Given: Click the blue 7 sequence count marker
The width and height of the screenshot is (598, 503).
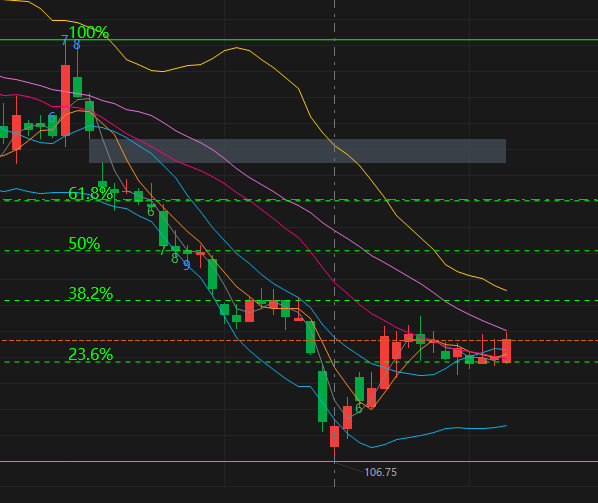Looking at the screenshot, I should pos(64,40).
